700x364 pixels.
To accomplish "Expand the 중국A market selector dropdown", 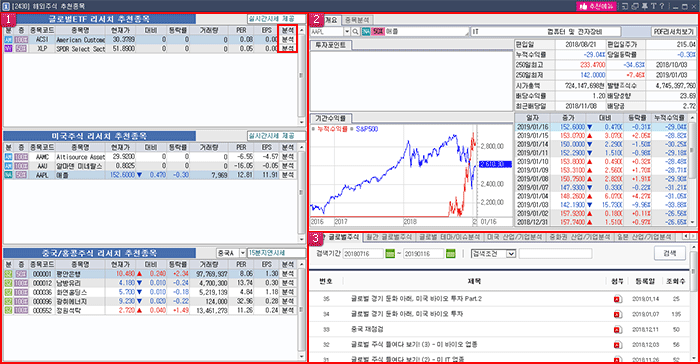I will (242, 253).
